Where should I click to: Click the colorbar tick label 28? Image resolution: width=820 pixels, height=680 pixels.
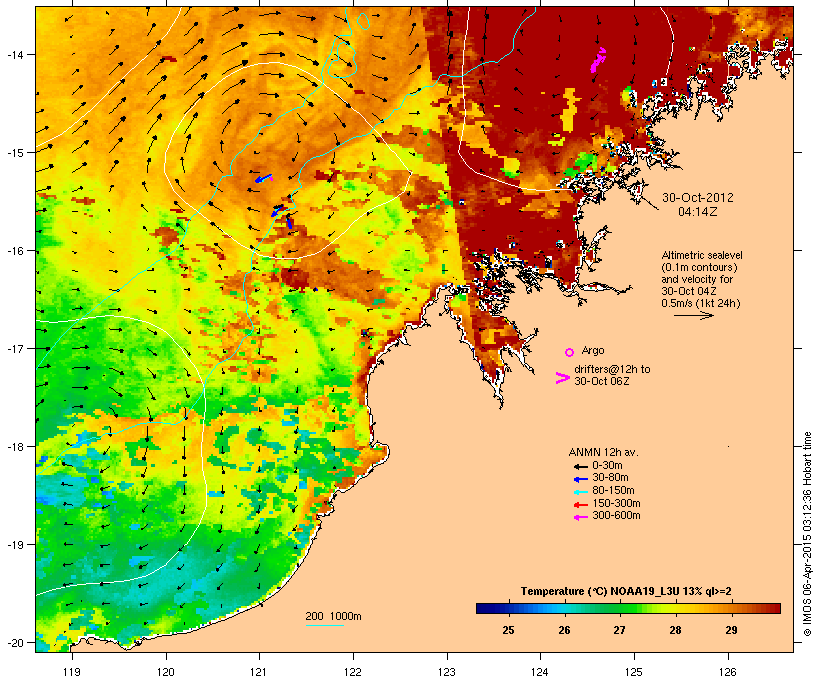[676, 630]
